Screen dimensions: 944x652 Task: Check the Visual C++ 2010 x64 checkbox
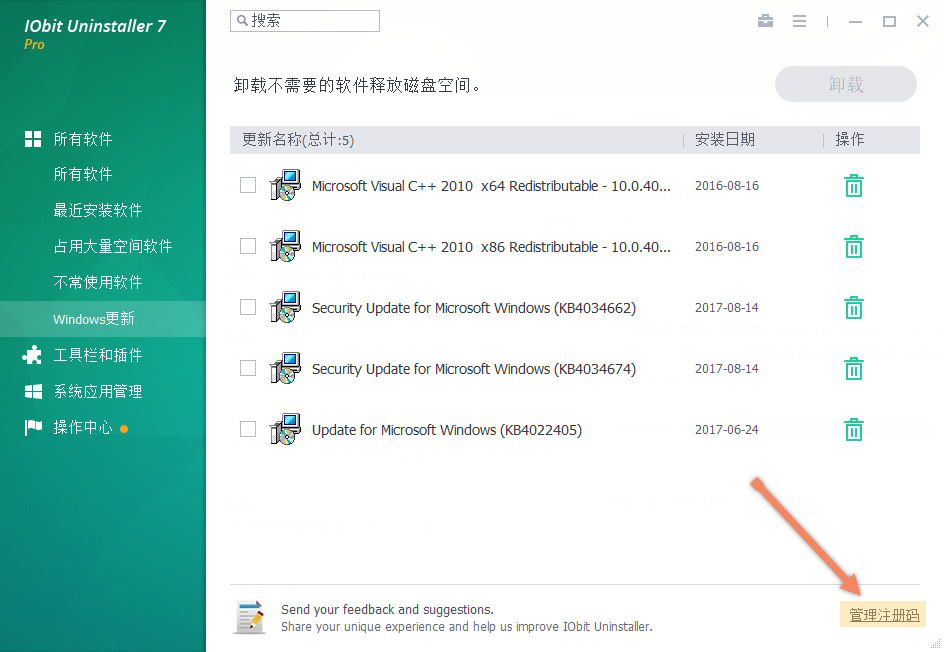click(248, 185)
